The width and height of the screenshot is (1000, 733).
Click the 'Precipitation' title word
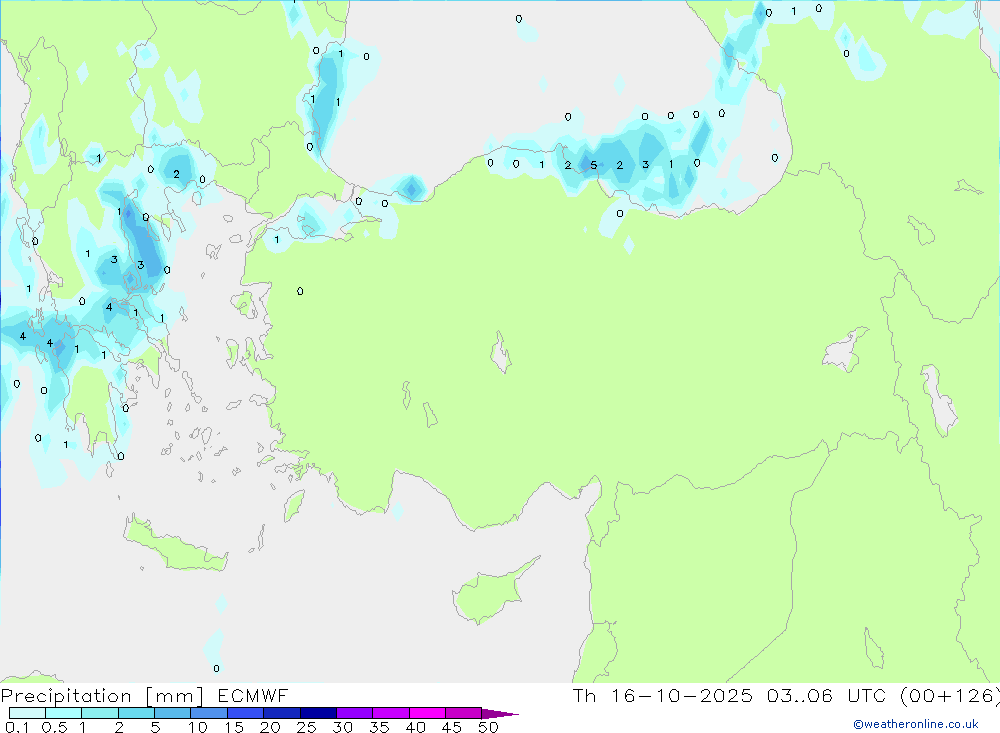coord(66,696)
